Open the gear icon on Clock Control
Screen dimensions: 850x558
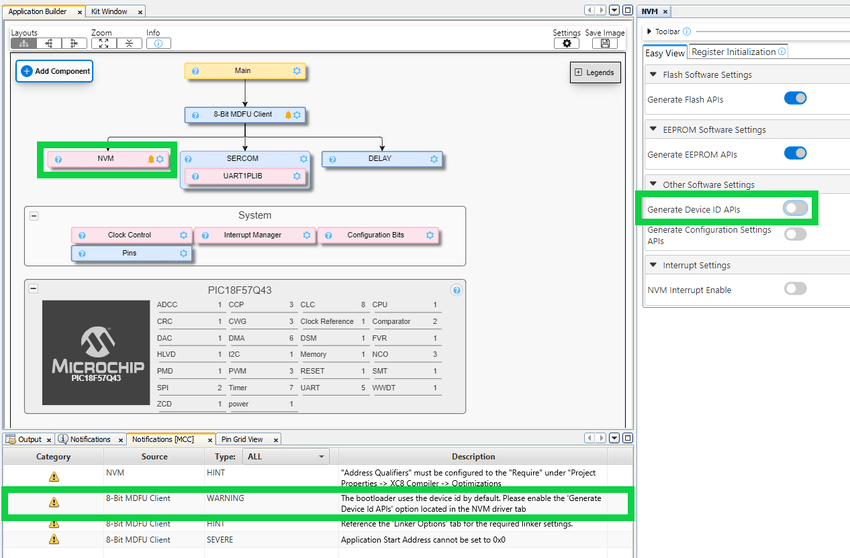[x=183, y=236]
